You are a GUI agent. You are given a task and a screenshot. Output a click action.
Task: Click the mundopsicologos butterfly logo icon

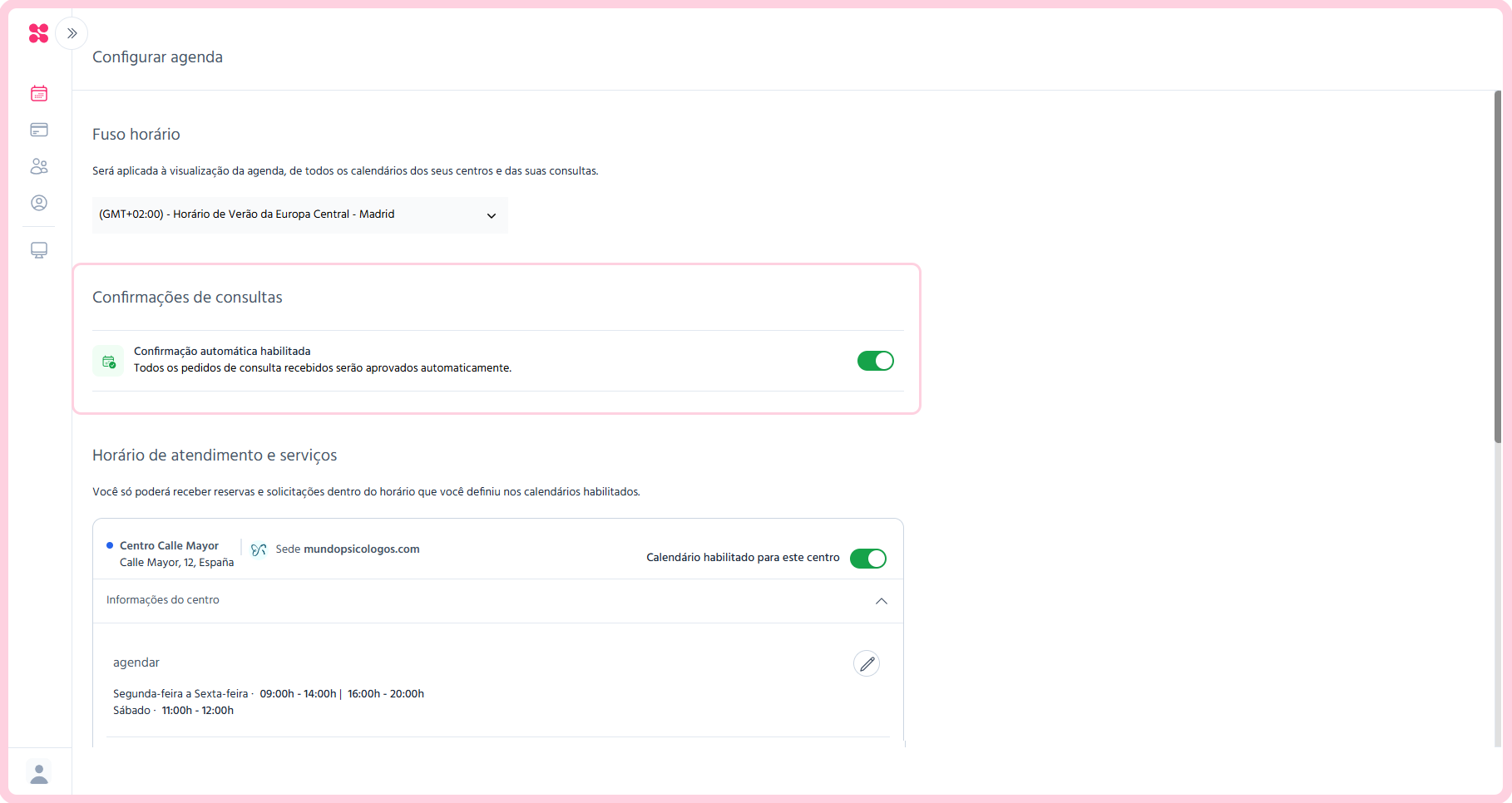point(259,549)
